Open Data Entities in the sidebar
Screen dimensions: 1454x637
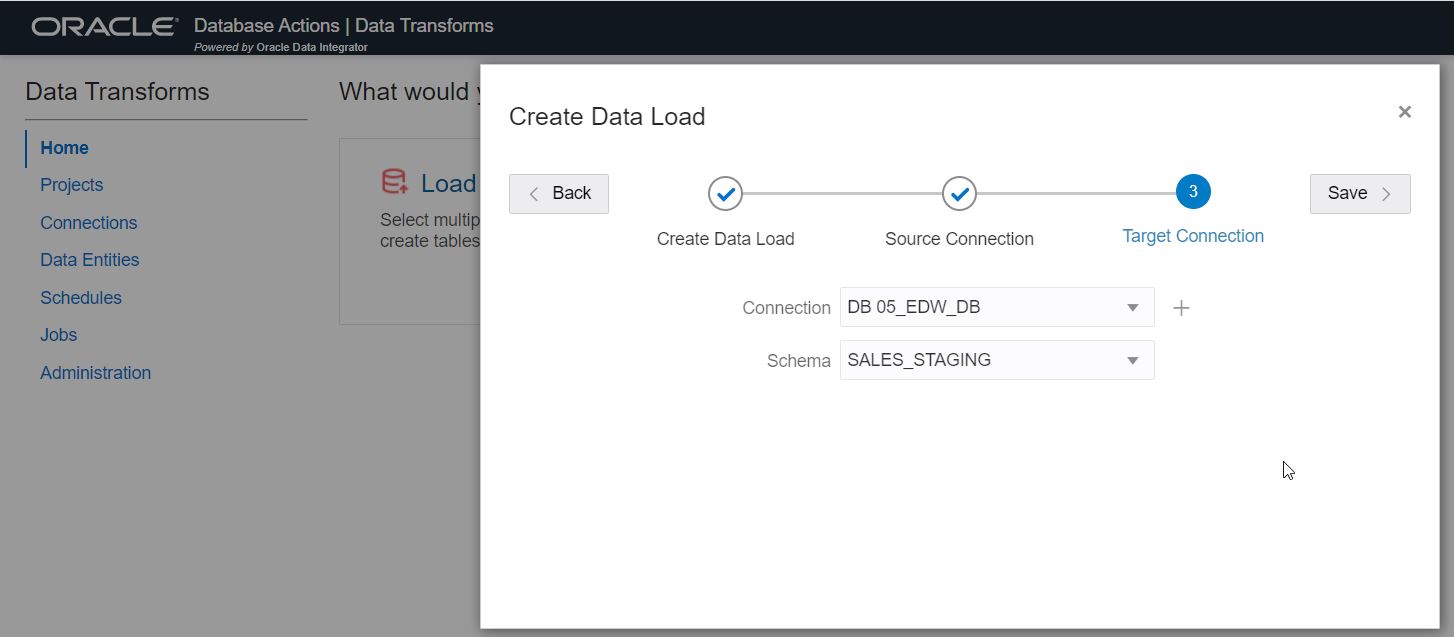(89, 260)
